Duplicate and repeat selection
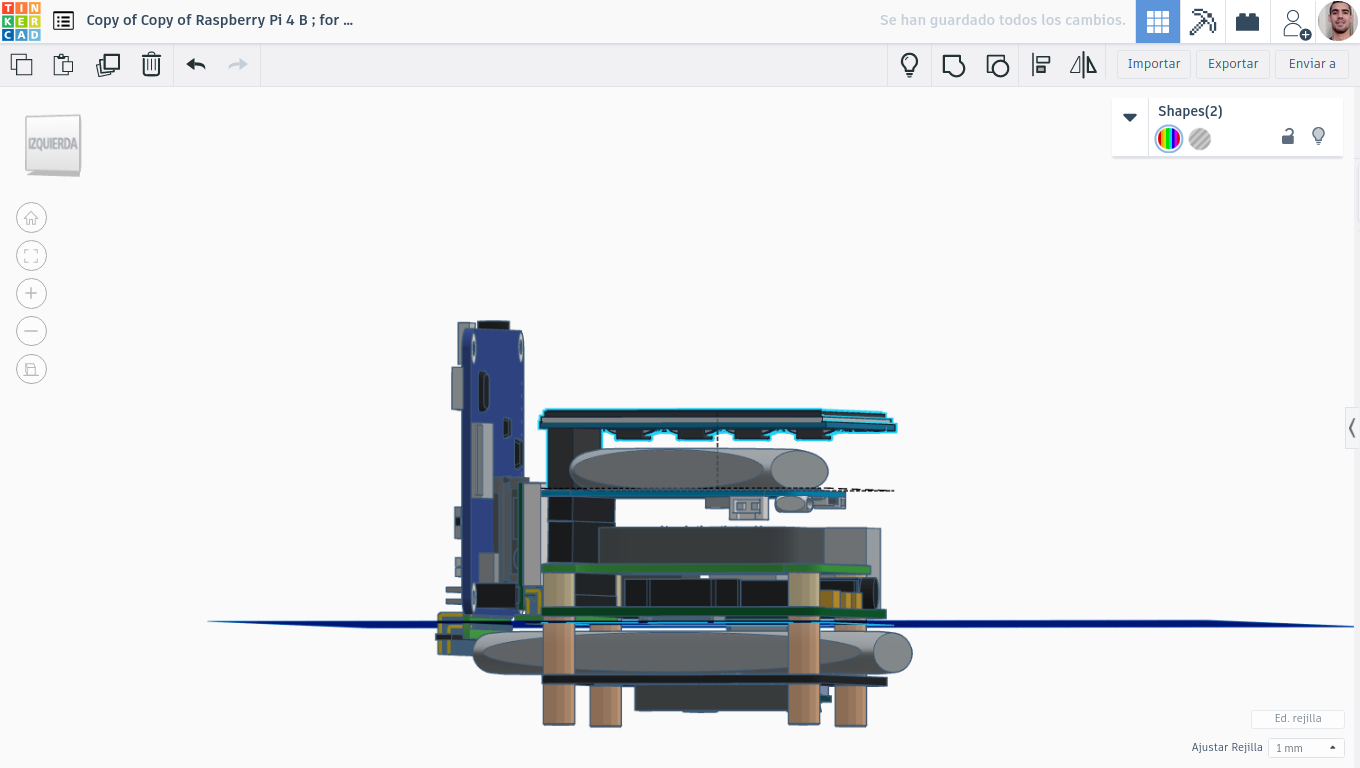1360x768 pixels. [107, 65]
